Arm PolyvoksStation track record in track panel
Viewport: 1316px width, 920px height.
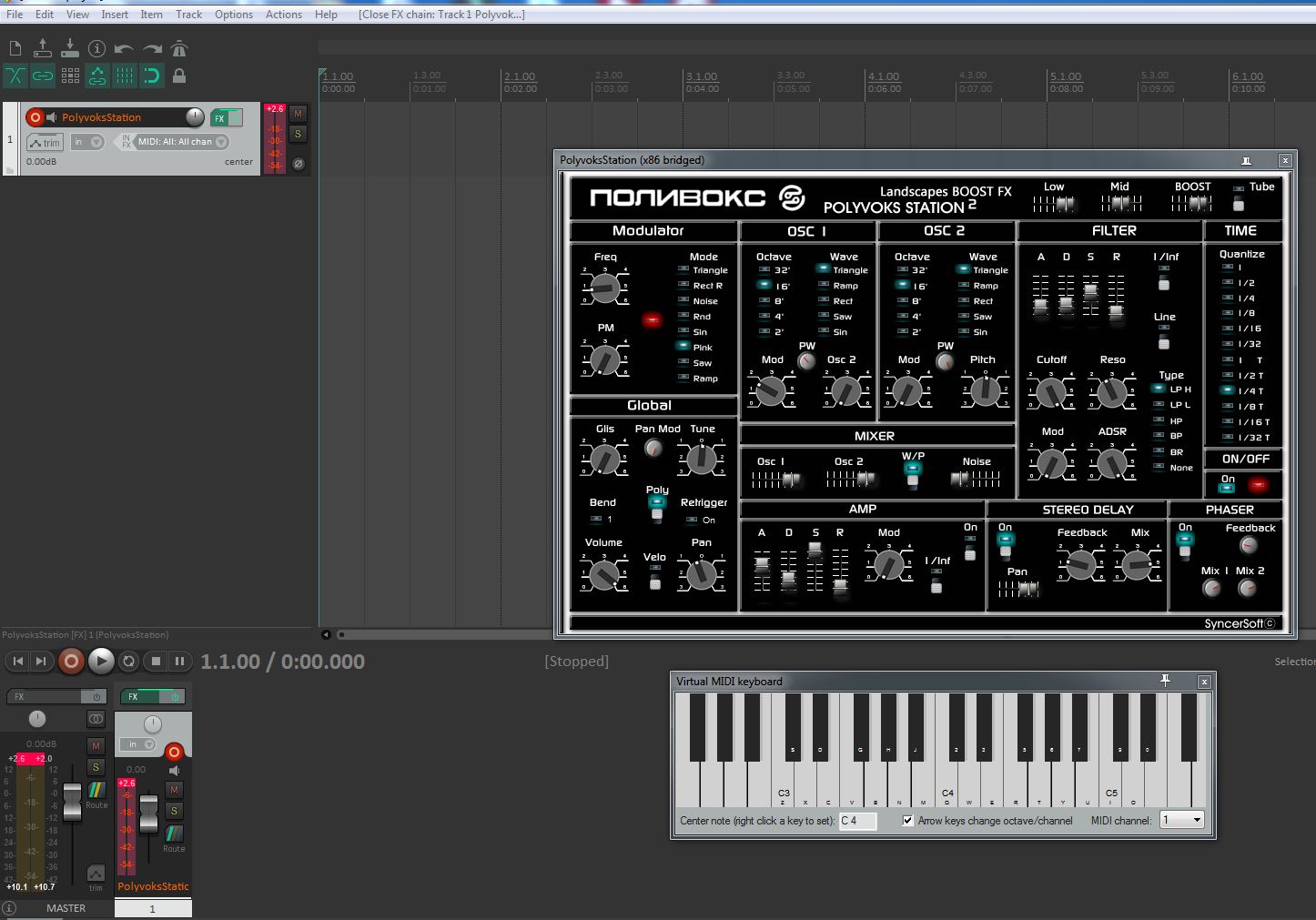pyautogui.click(x=35, y=117)
